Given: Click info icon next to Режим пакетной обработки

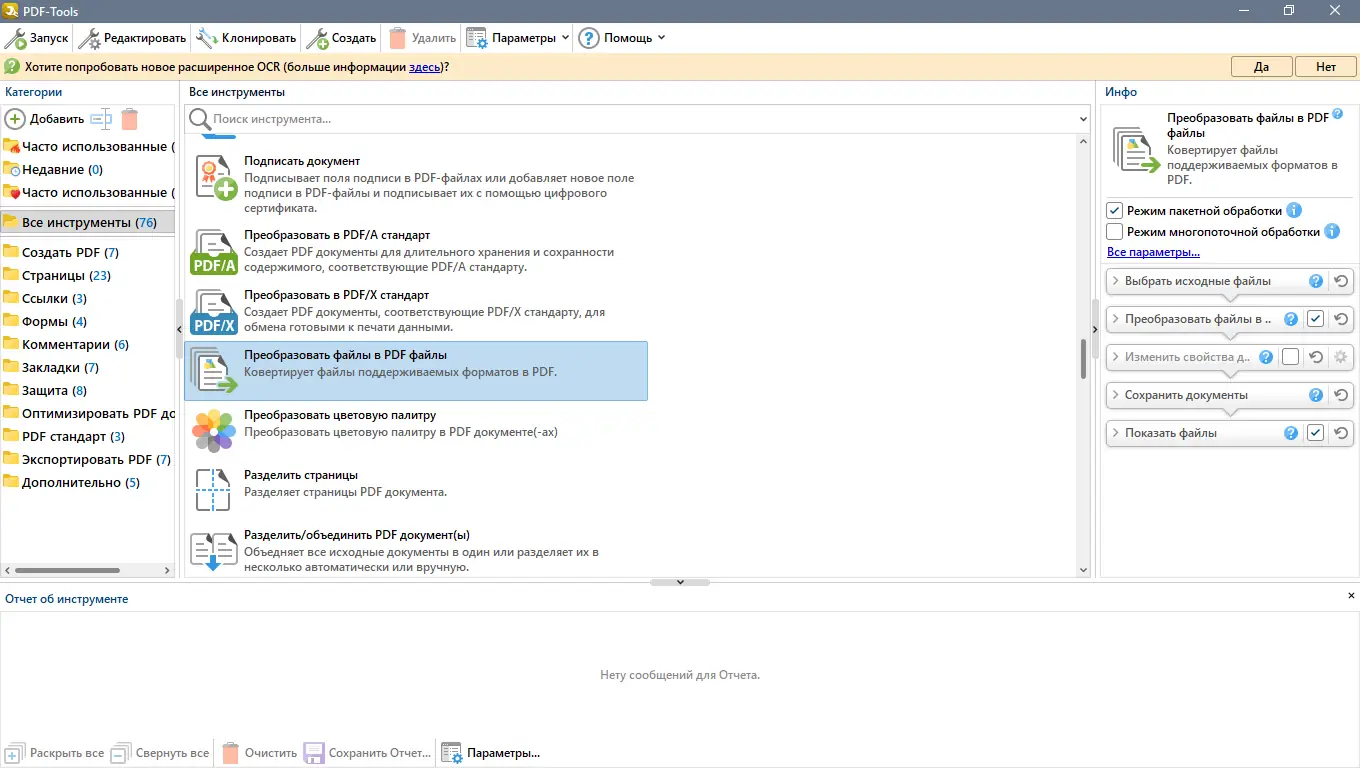Looking at the screenshot, I should click(x=1294, y=211).
